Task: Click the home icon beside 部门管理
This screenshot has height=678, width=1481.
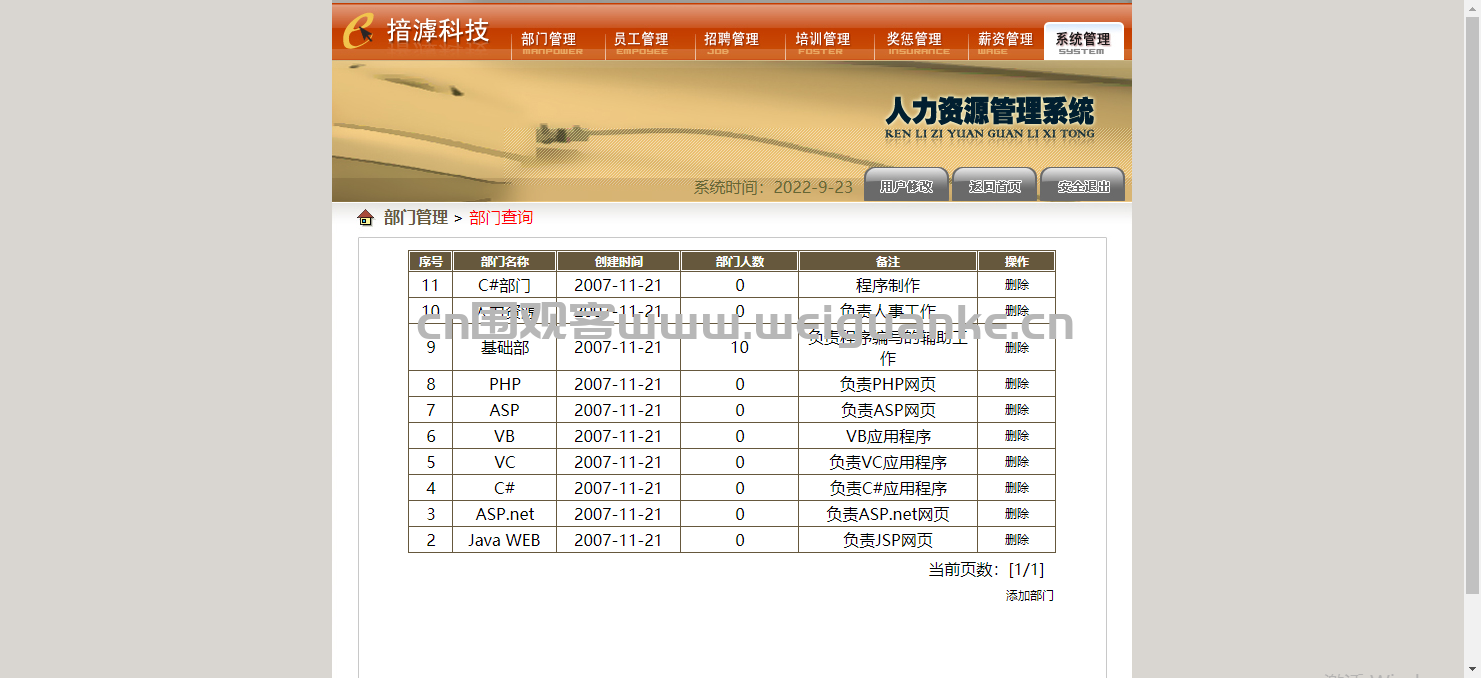Action: click(366, 218)
